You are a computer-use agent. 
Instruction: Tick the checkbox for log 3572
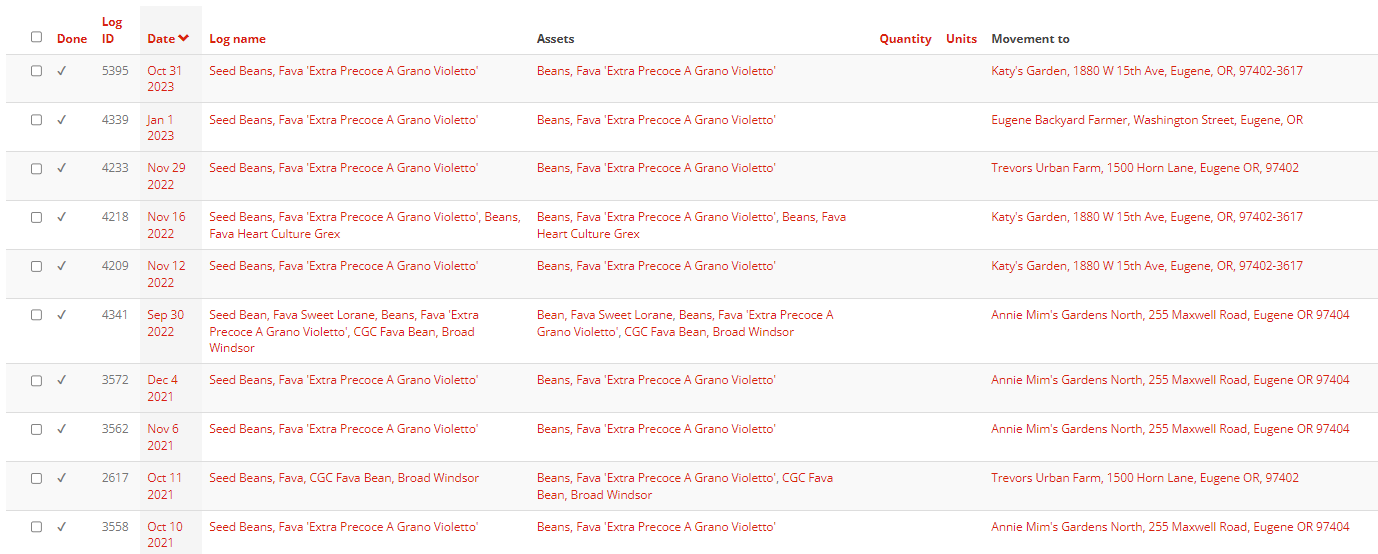(37, 381)
